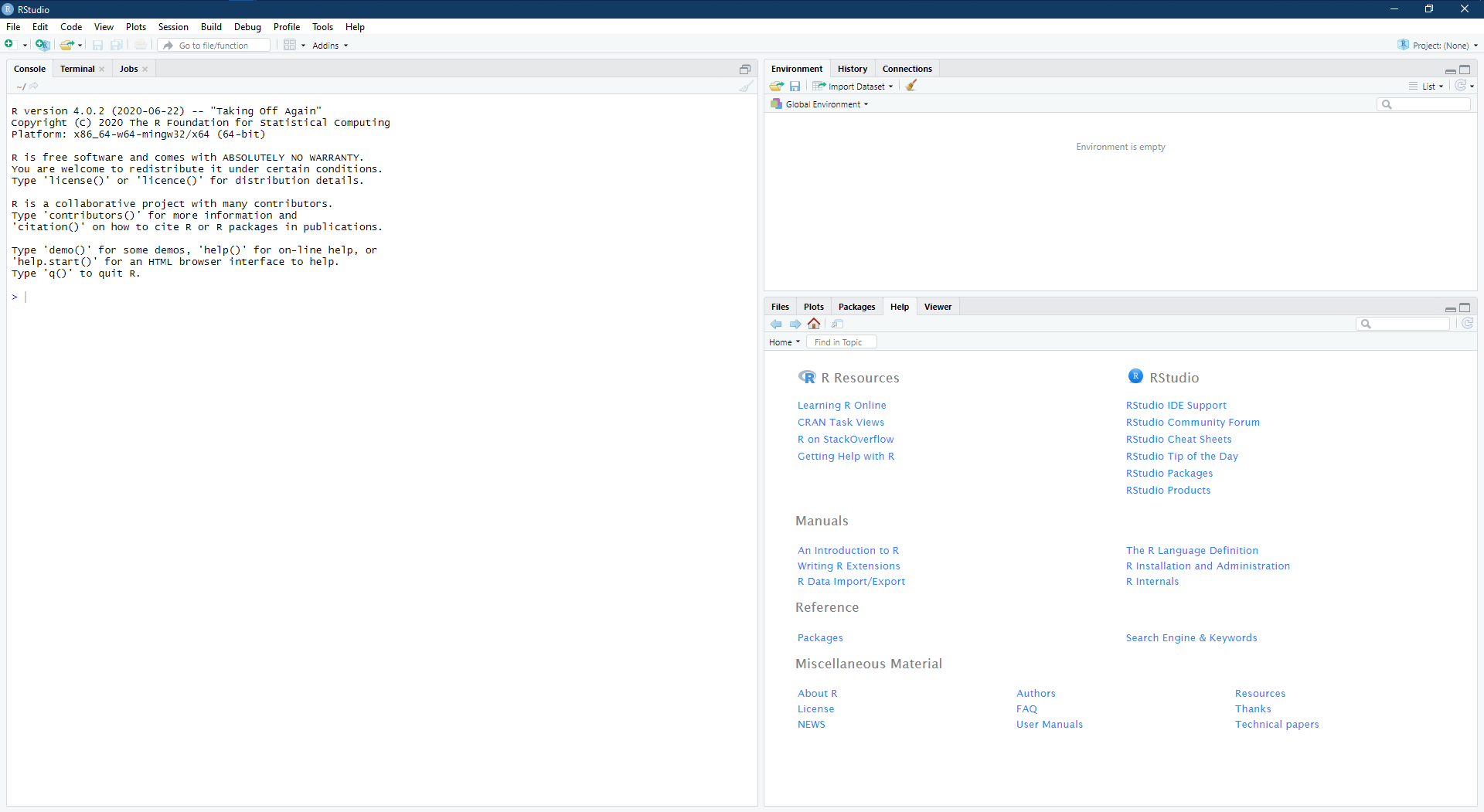The image size is (1484, 812).
Task: Open the Debug menu
Action: (x=247, y=27)
